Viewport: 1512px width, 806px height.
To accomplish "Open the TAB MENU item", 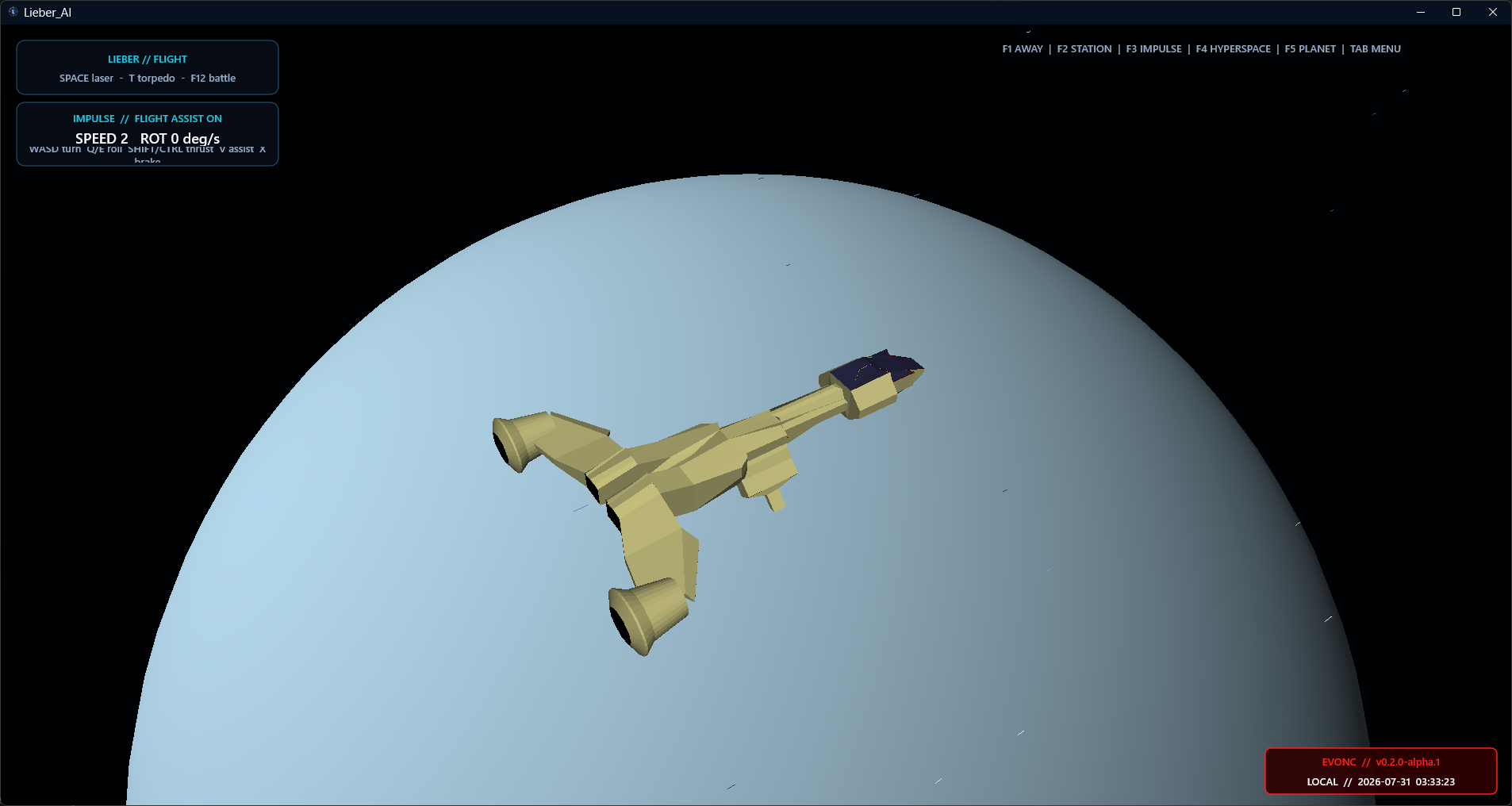I will click(1375, 49).
